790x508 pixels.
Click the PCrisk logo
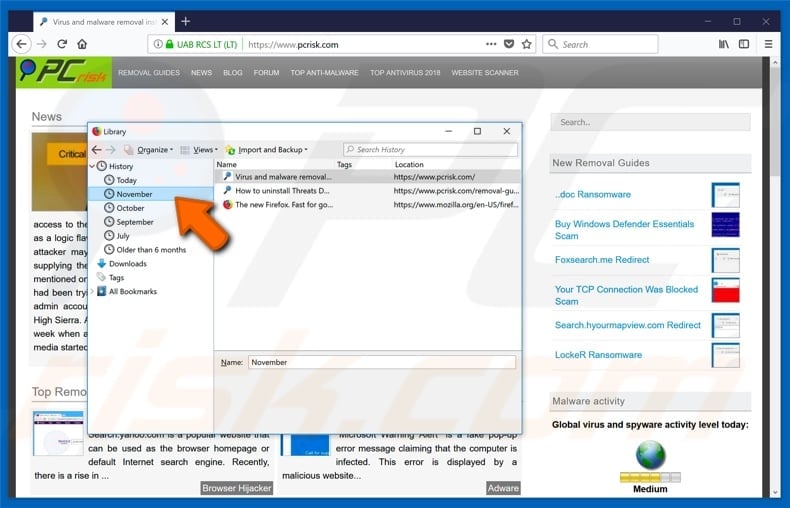(x=64, y=73)
